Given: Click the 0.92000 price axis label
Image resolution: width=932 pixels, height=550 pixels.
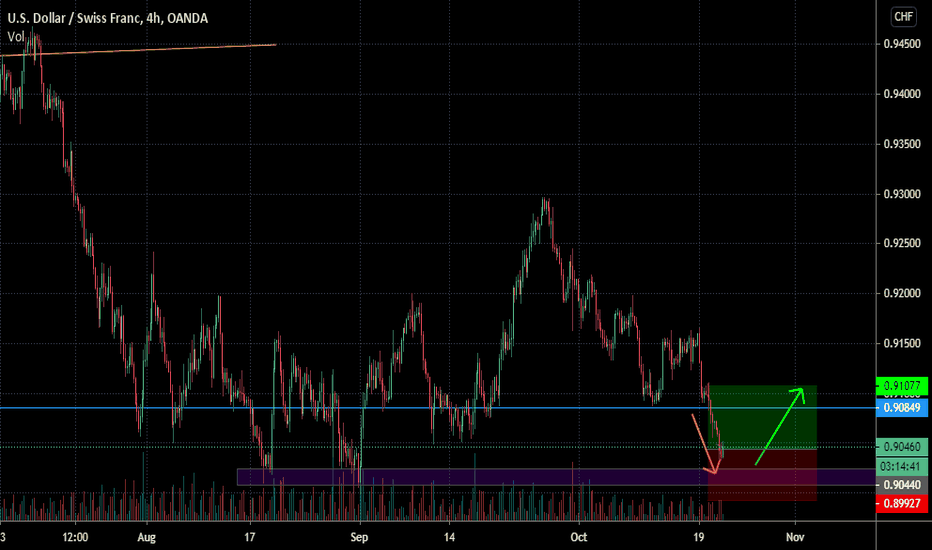Looking at the screenshot, I should (x=902, y=293).
